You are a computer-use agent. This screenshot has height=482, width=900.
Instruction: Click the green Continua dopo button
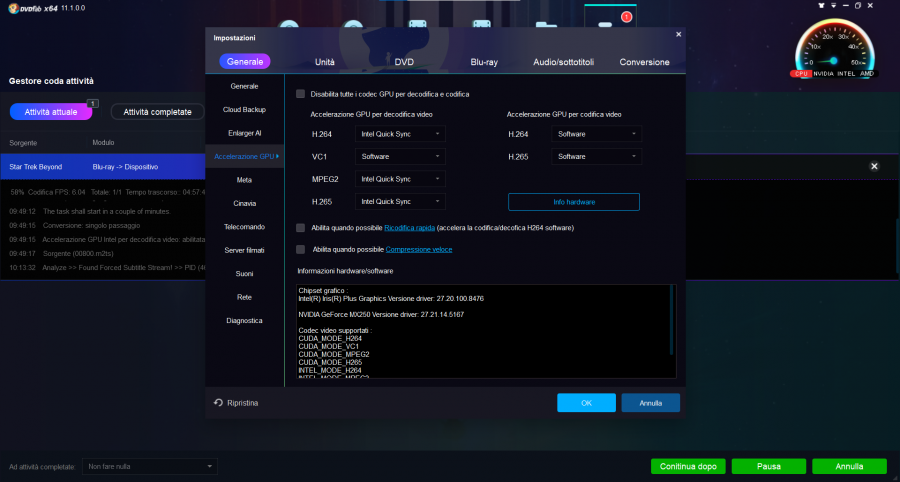(688, 467)
